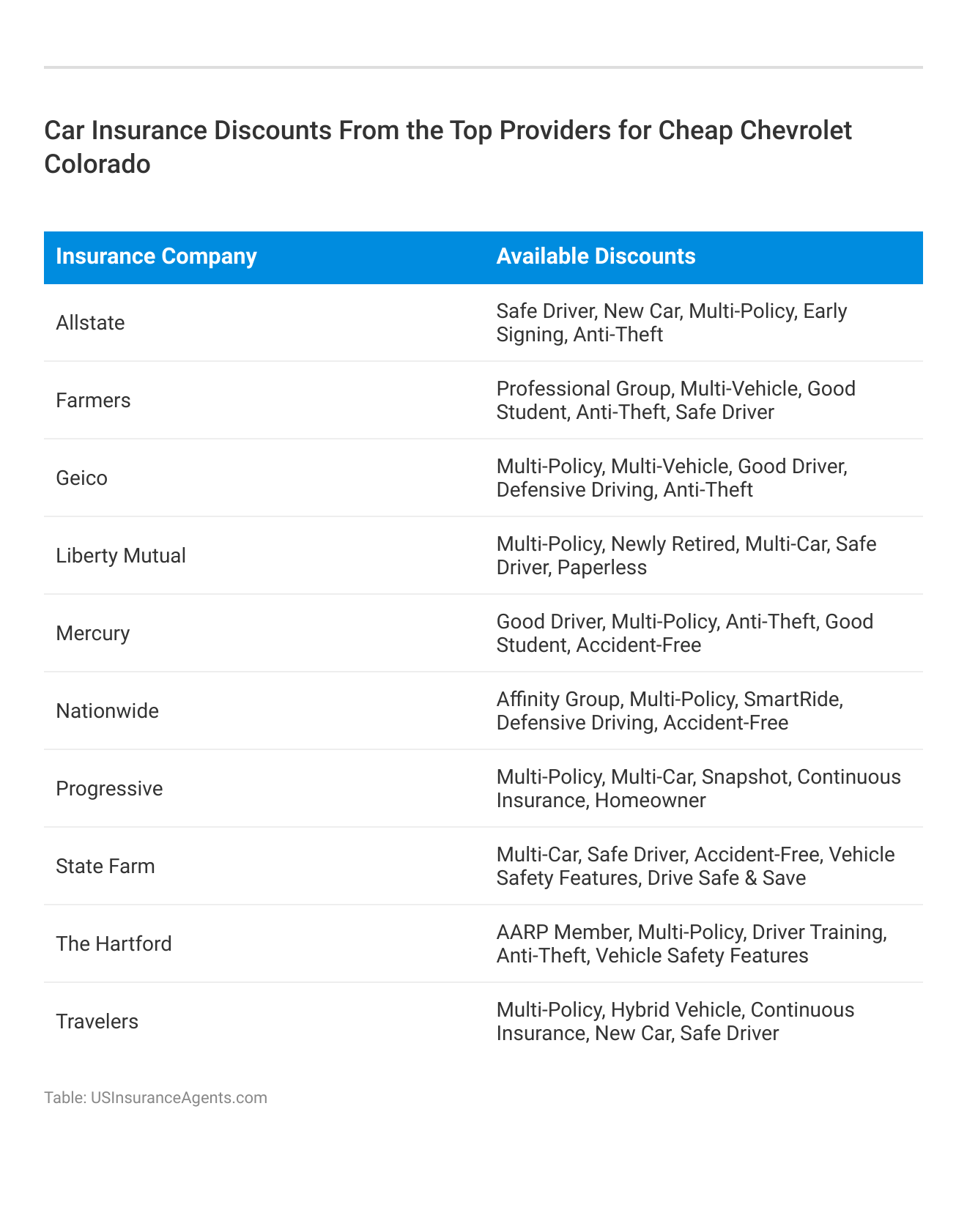Image resolution: width=967 pixels, height=1232 pixels.
Task: Select the Liberty Mutual row label
Action: 121,556
